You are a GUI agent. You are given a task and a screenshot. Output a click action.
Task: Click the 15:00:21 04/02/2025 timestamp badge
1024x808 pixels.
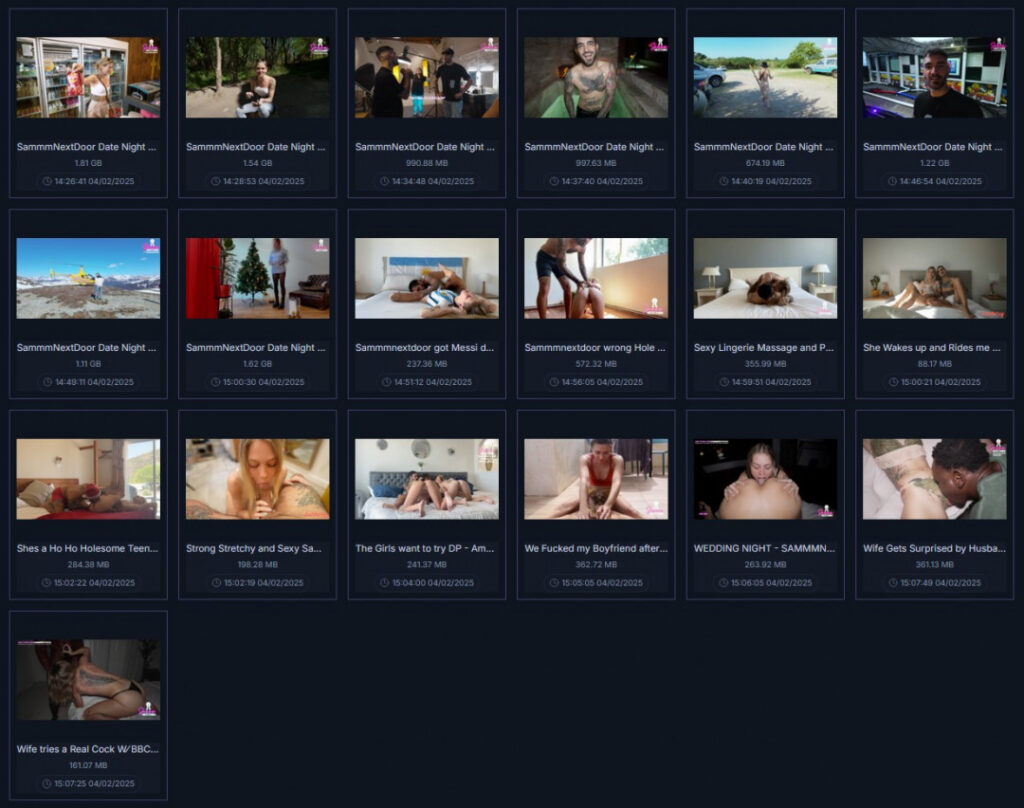(x=934, y=382)
